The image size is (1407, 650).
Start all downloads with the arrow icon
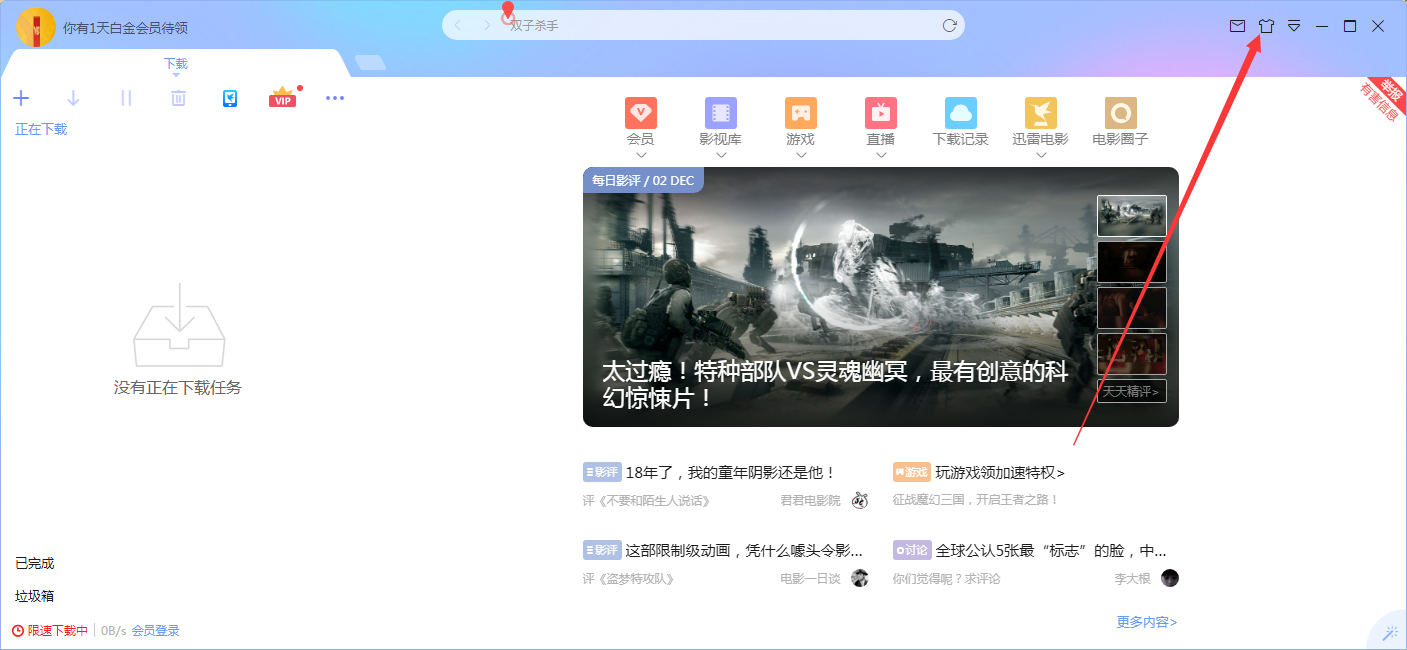[73, 98]
